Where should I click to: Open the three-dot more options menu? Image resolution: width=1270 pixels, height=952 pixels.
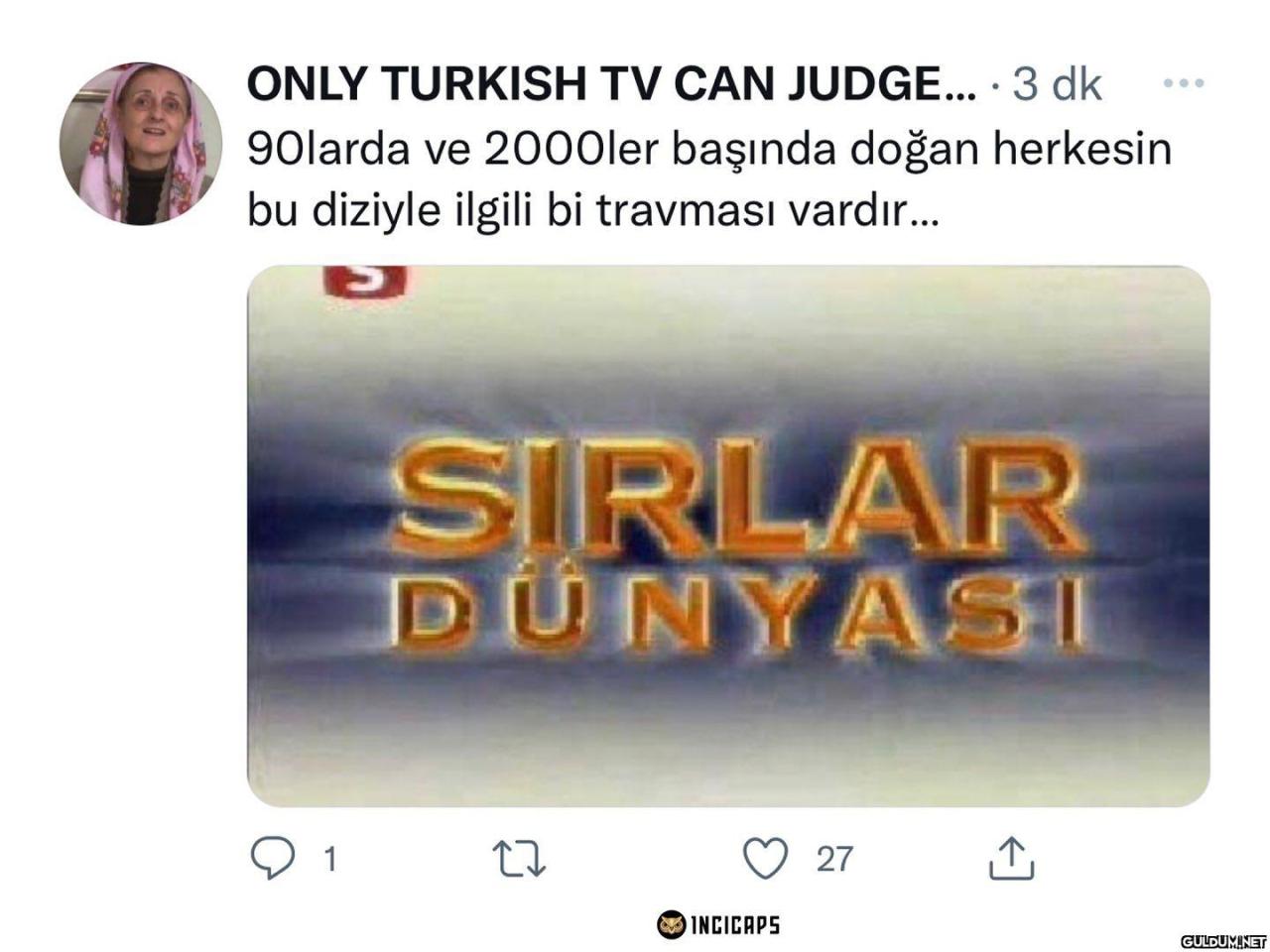(x=1184, y=83)
